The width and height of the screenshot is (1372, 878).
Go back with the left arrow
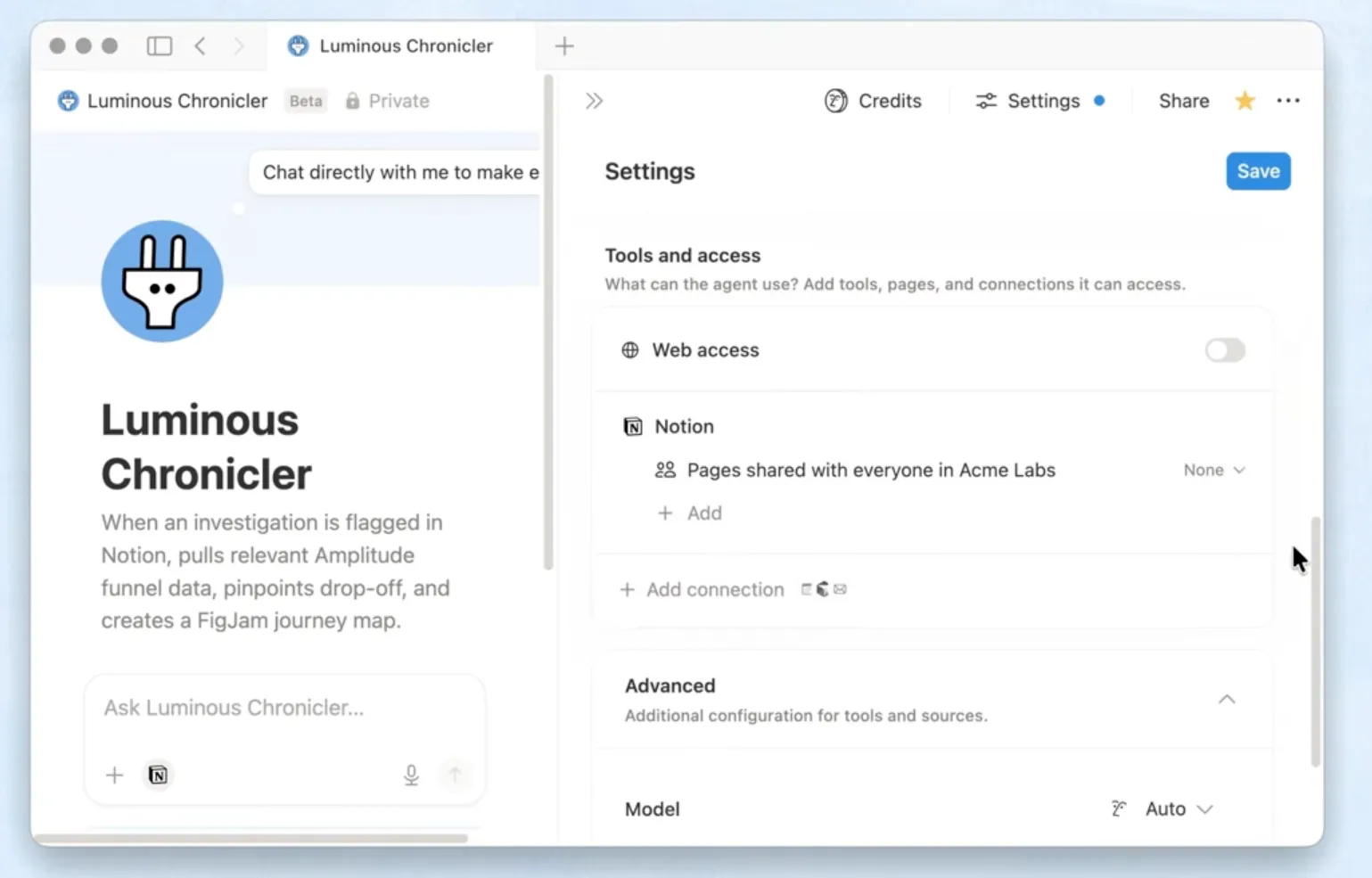pyautogui.click(x=201, y=45)
